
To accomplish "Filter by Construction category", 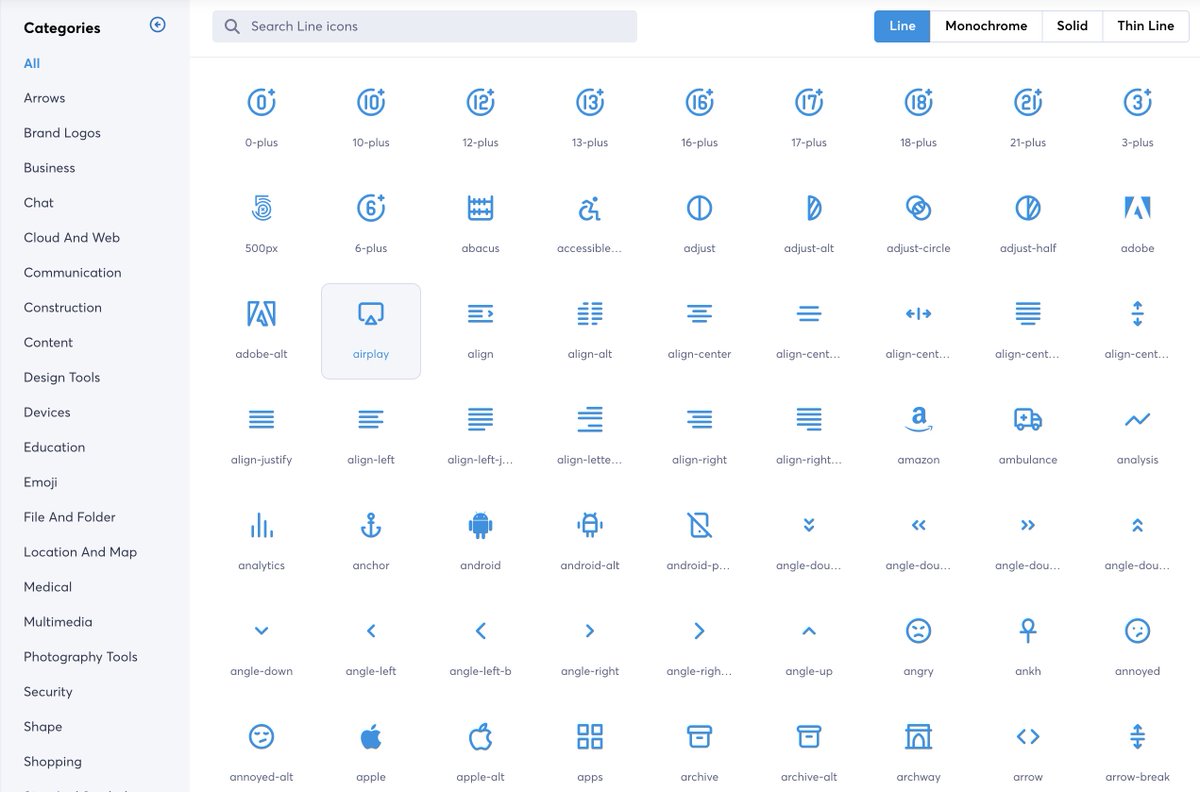I will point(63,308).
